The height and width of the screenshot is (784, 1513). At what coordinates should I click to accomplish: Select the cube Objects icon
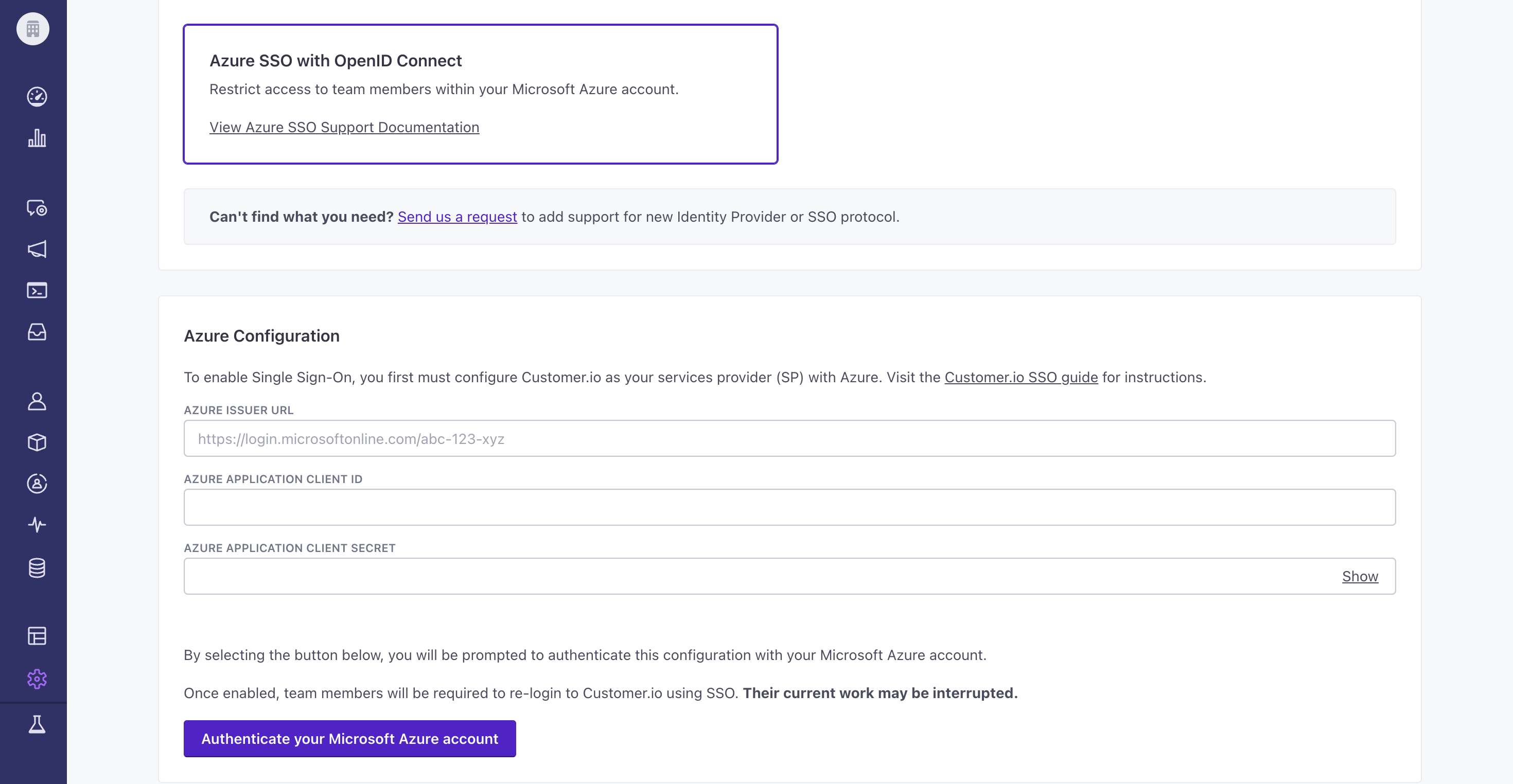pyautogui.click(x=37, y=442)
